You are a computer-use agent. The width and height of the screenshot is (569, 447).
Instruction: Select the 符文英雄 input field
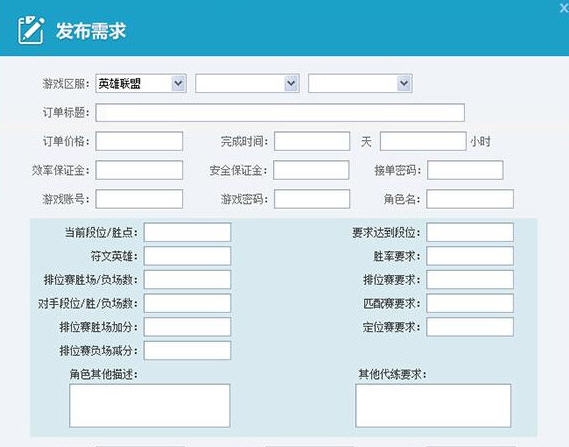click(187, 256)
